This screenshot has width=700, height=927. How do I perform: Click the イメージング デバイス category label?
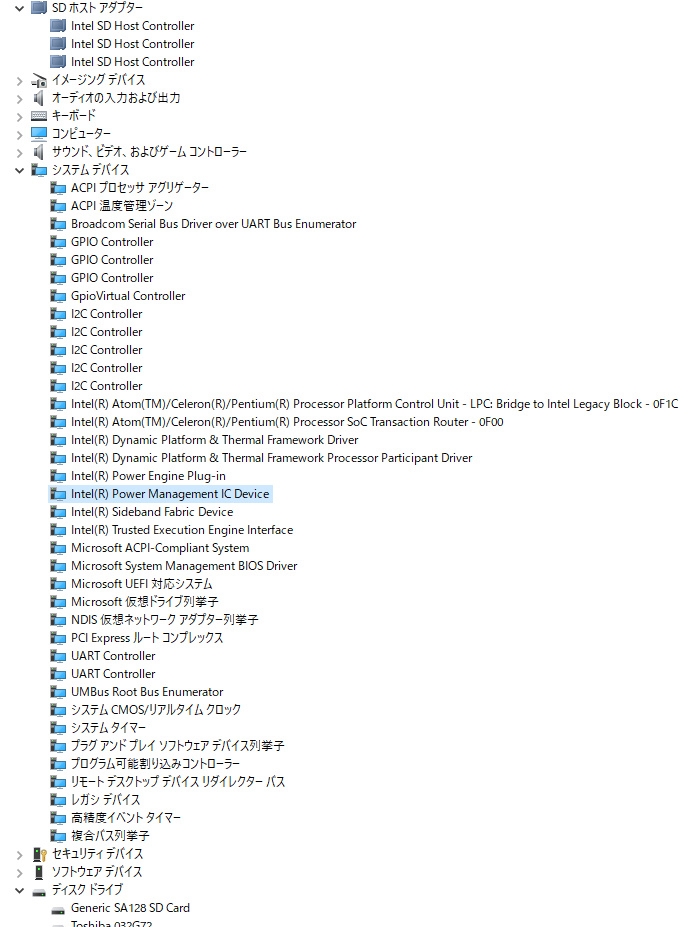[x=98, y=80]
